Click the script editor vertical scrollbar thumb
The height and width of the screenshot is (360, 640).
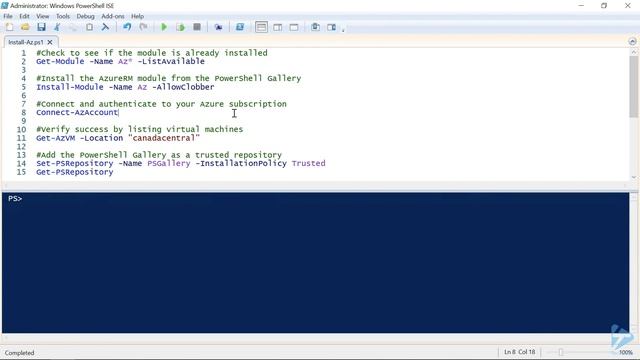pyautogui.click(x=633, y=86)
